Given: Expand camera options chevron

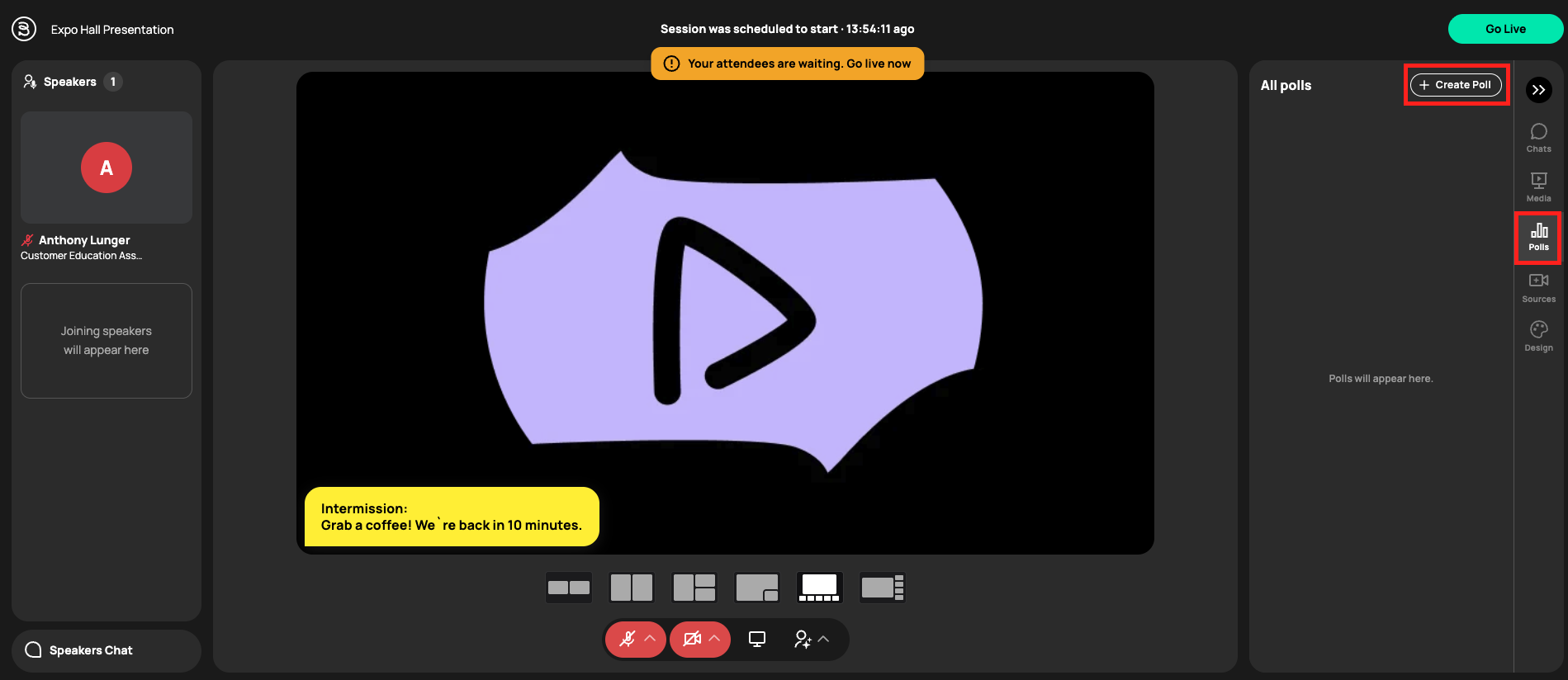Looking at the screenshot, I should coord(714,639).
